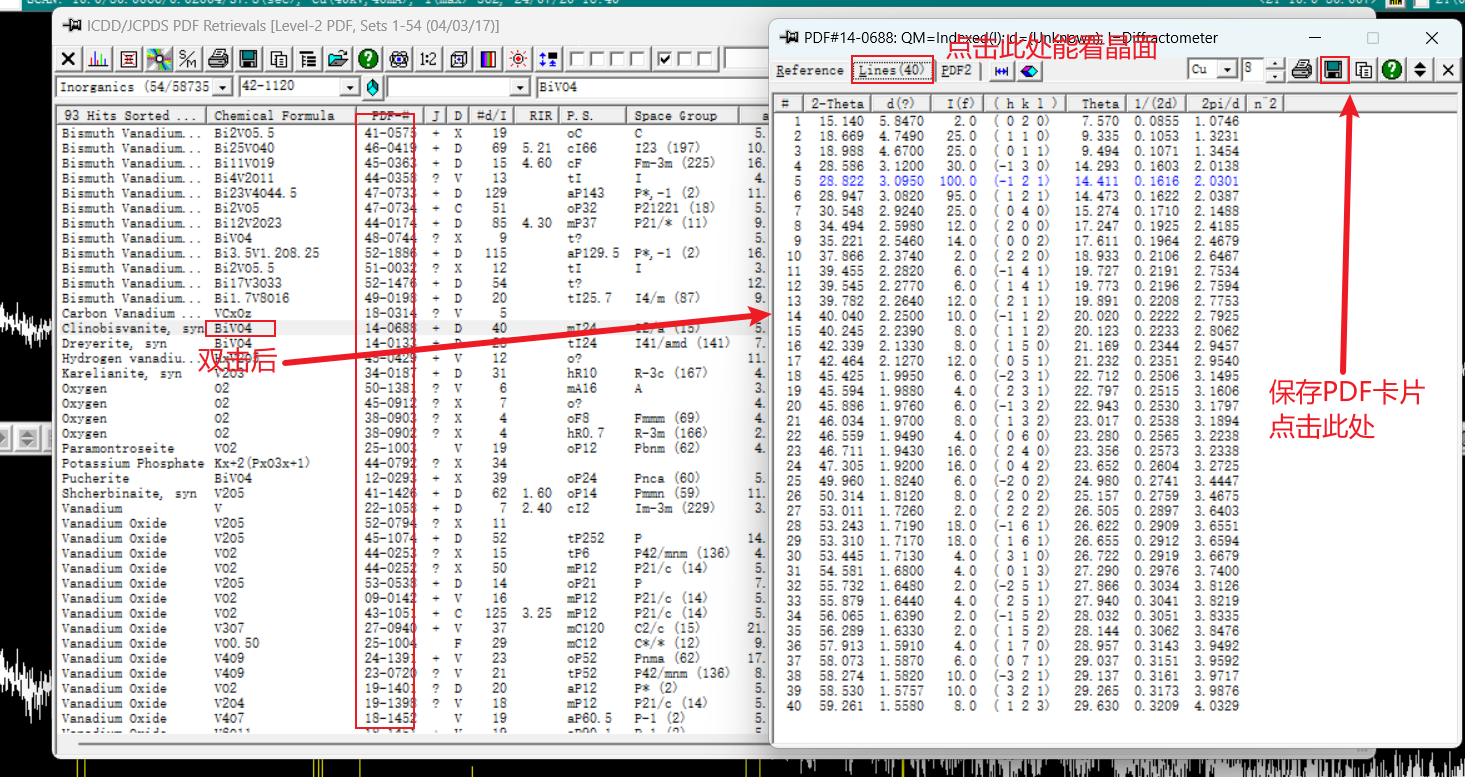Image resolution: width=1465 pixels, height=777 pixels.
Task: Click the colored crystal icon beside the PDF2 tab
Action: click(1029, 71)
